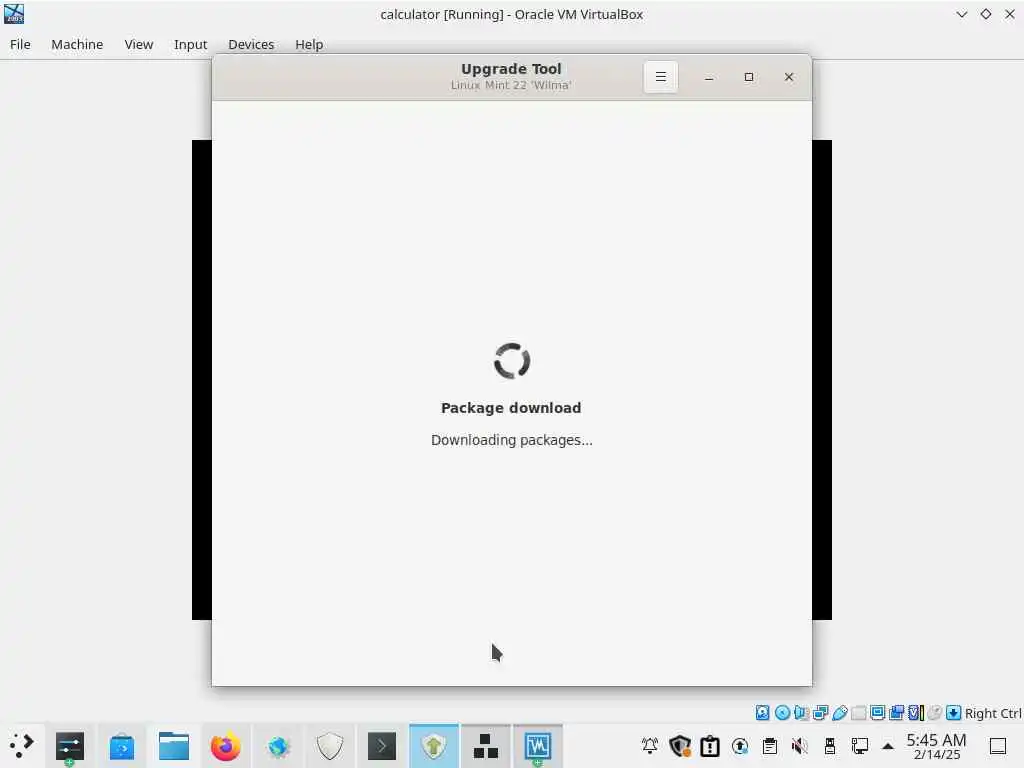Screen dimensions: 1024x768
Task: Expand hidden system tray icons
Action: coord(888,746)
